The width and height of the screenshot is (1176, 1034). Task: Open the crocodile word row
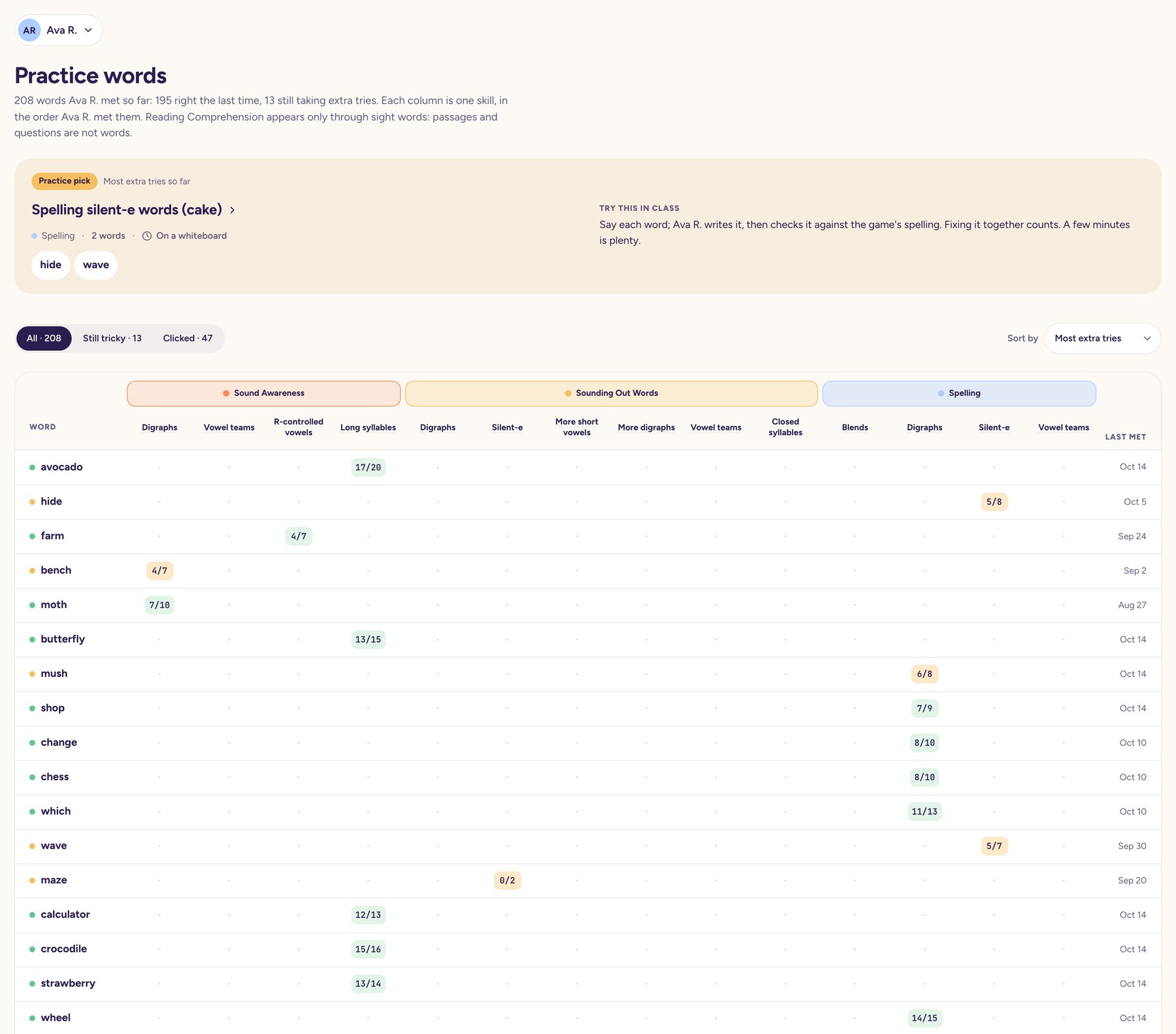coord(588,949)
